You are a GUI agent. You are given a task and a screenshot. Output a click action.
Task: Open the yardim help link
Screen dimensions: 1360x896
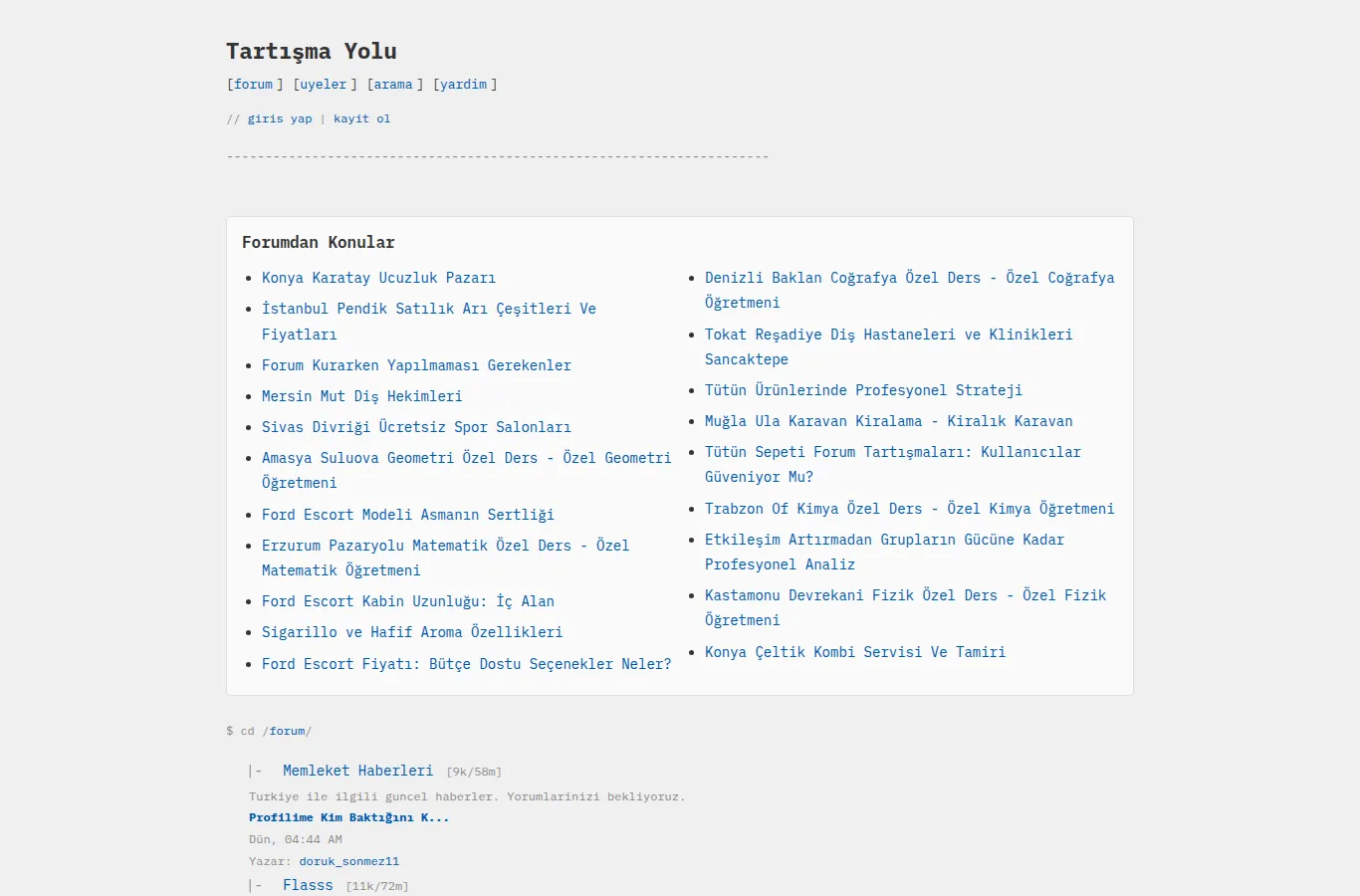click(464, 85)
